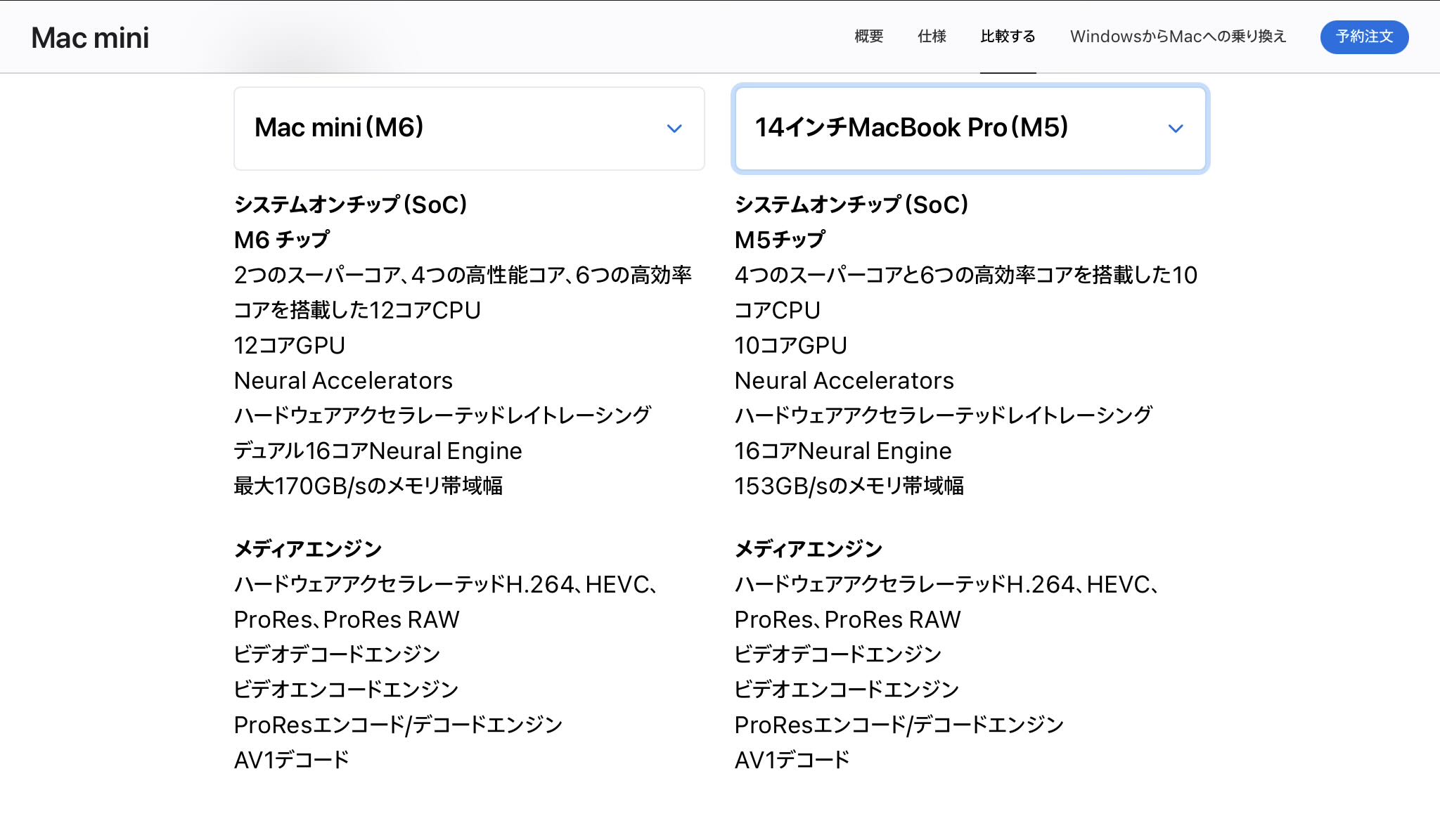Click ProResエンコード/デコードエンジン in MacBook Pro column
This screenshot has width=1440, height=840.
(x=899, y=725)
